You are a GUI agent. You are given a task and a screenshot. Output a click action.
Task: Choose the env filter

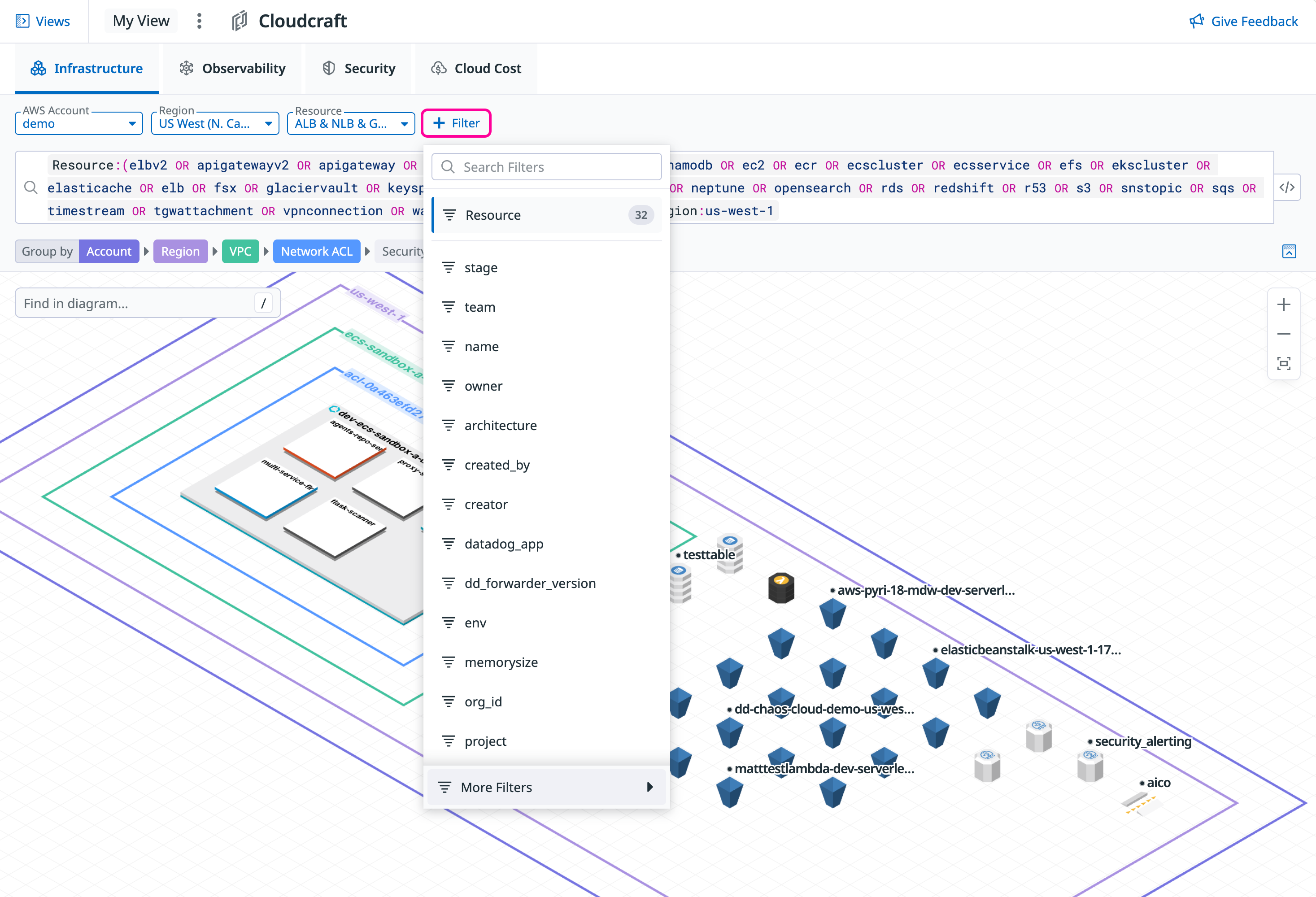pyautogui.click(x=546, y=623)
